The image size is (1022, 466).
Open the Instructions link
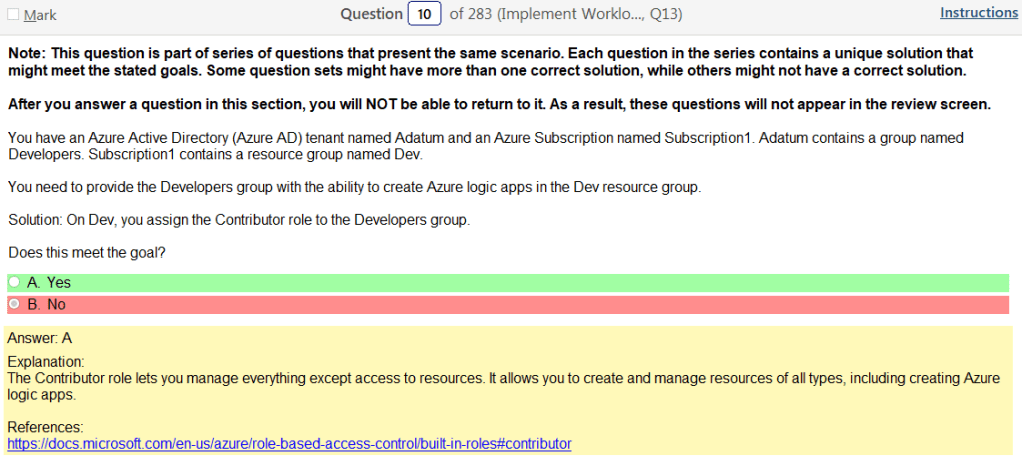[x=978, y=13]
